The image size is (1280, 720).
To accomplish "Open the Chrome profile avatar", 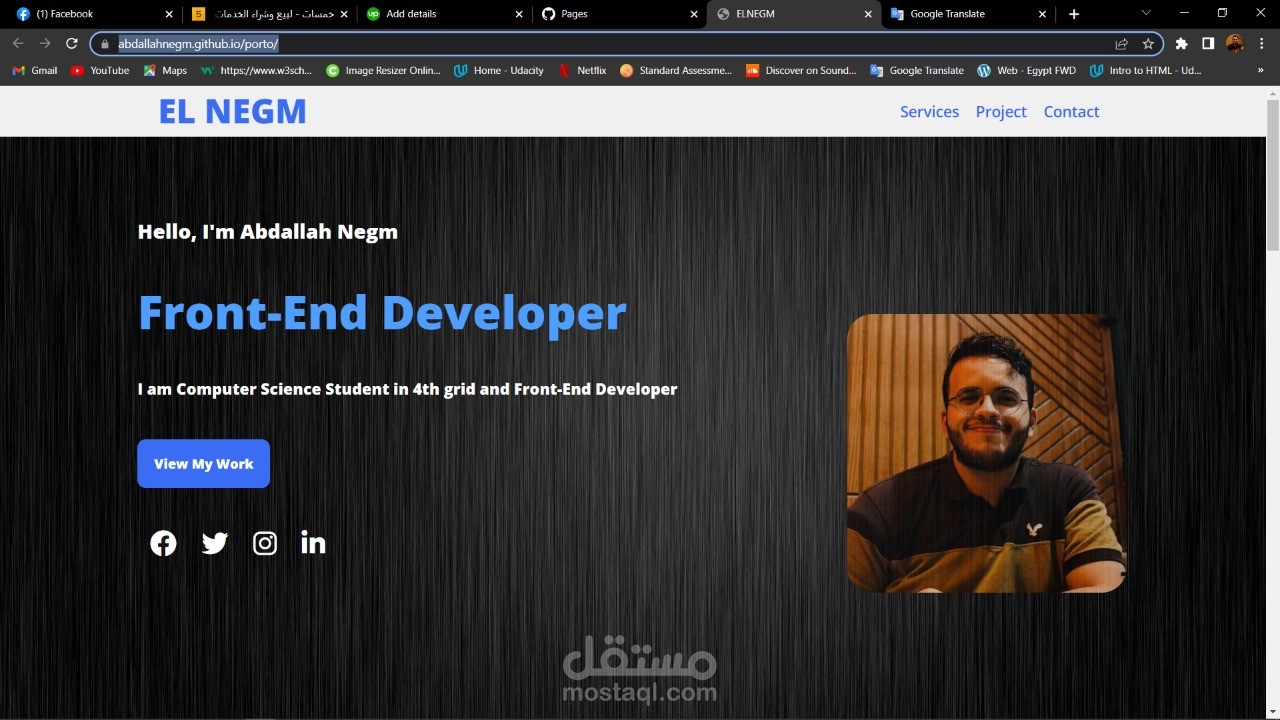I will tap(1235, 44).
